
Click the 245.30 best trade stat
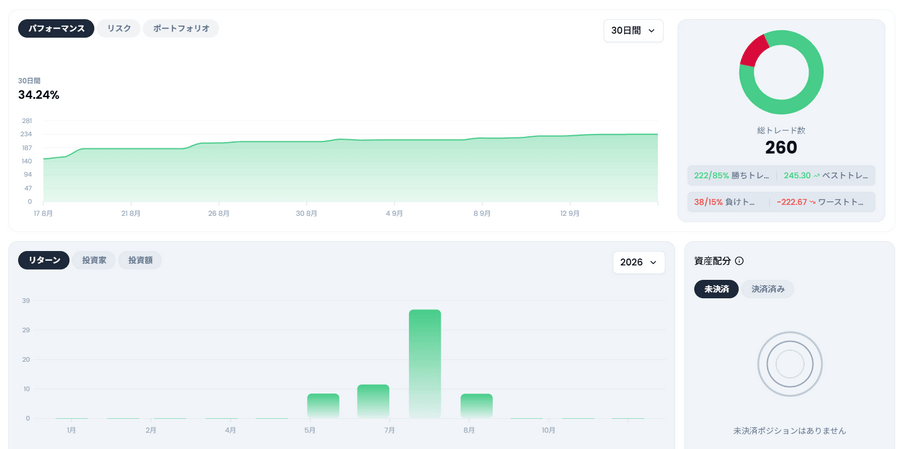826,176
